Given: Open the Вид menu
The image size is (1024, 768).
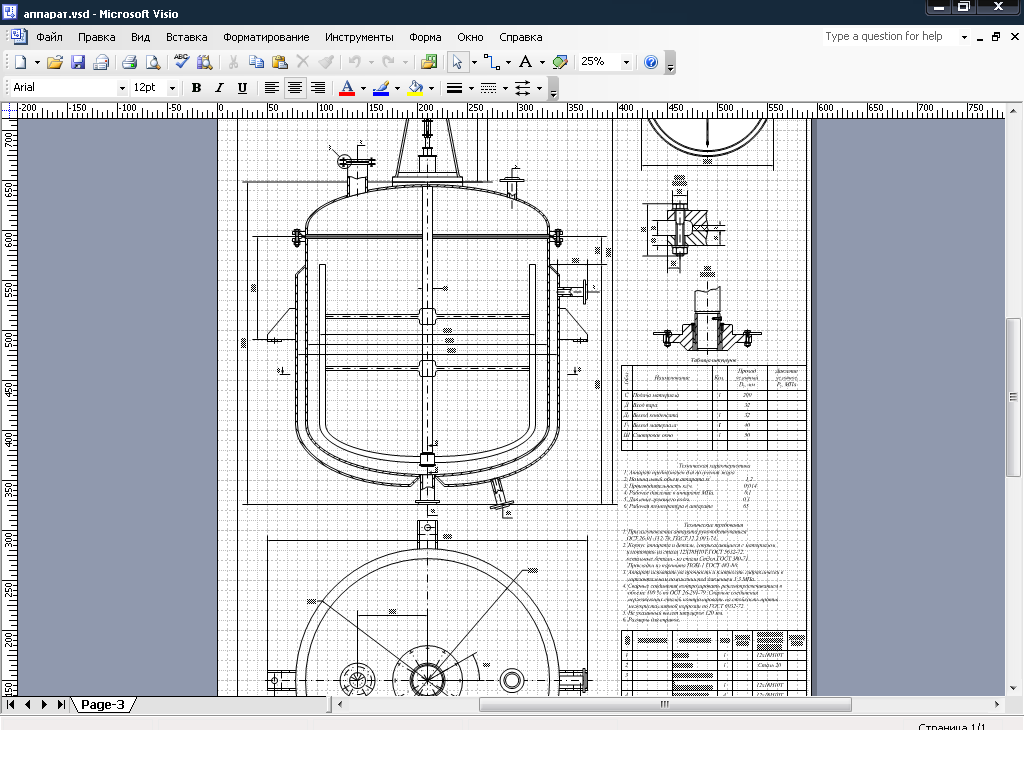Looking at the screenshot, I should 140,37.
